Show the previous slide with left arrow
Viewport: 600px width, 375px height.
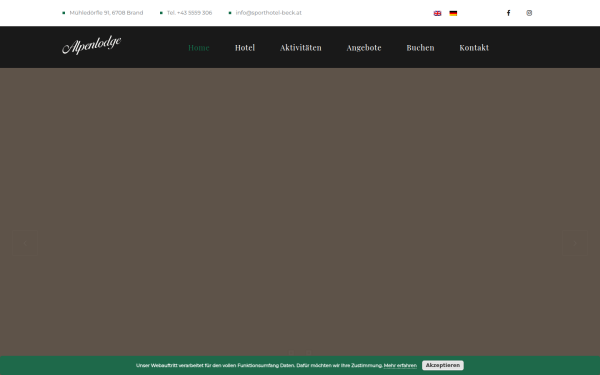(x=25, y=243)
